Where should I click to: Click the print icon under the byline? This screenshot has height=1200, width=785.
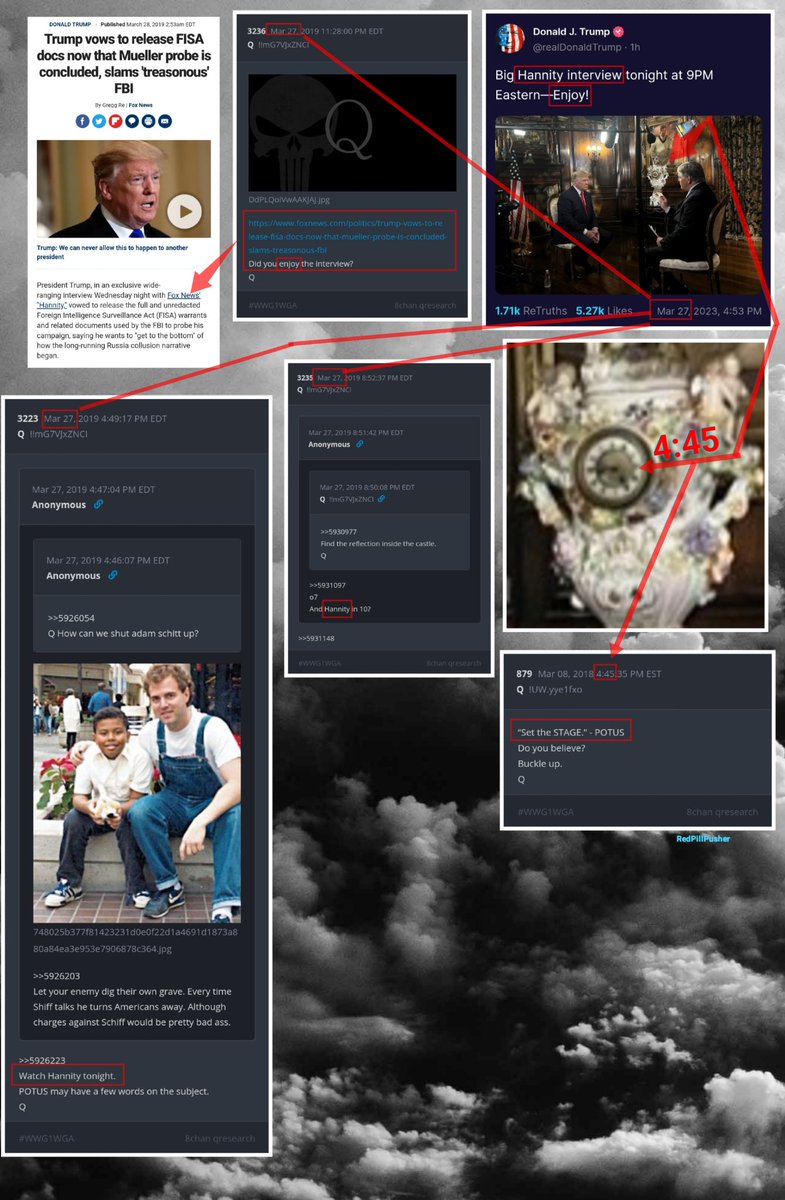click(148, 121)
